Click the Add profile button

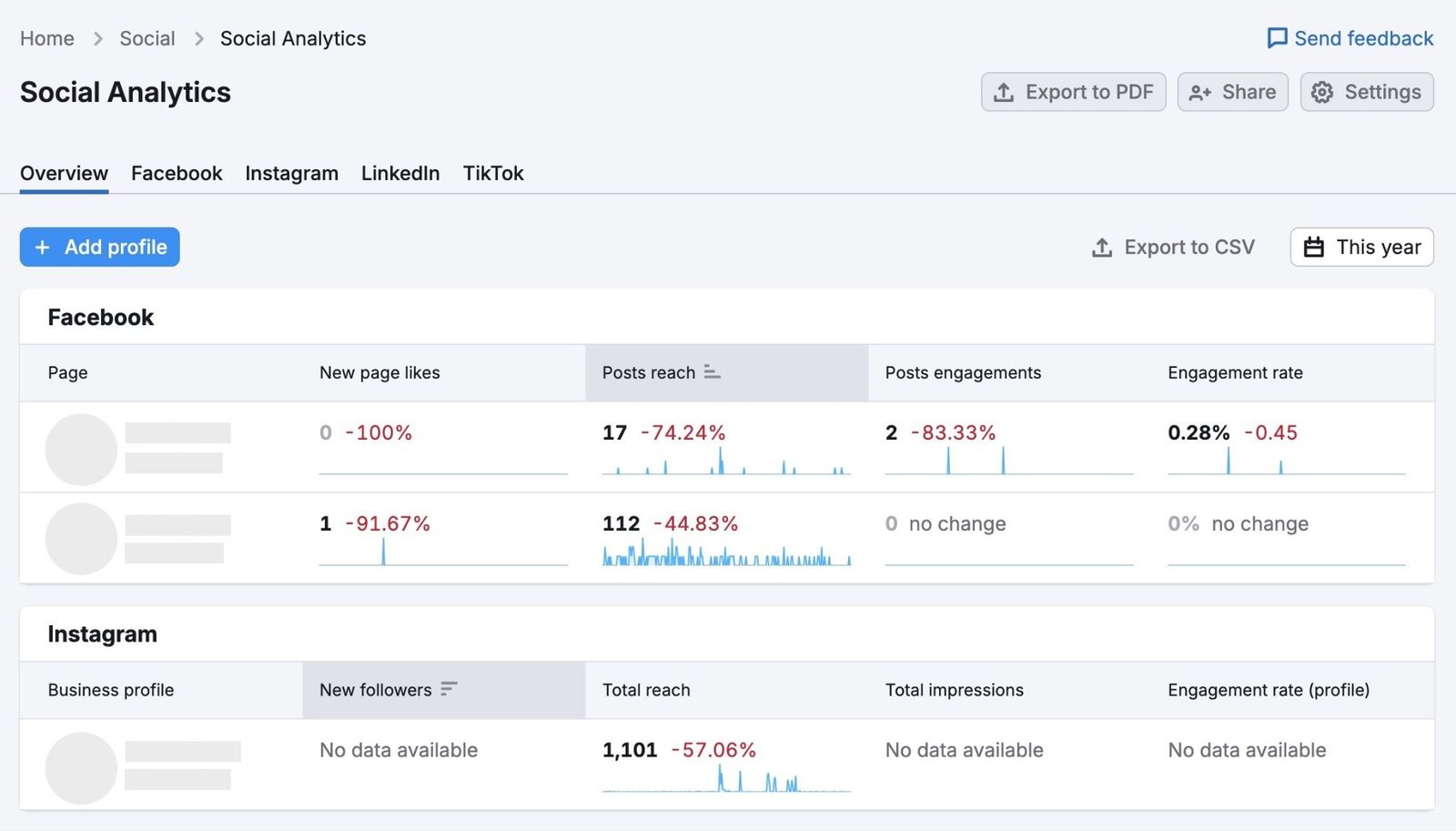coord(100,247)
